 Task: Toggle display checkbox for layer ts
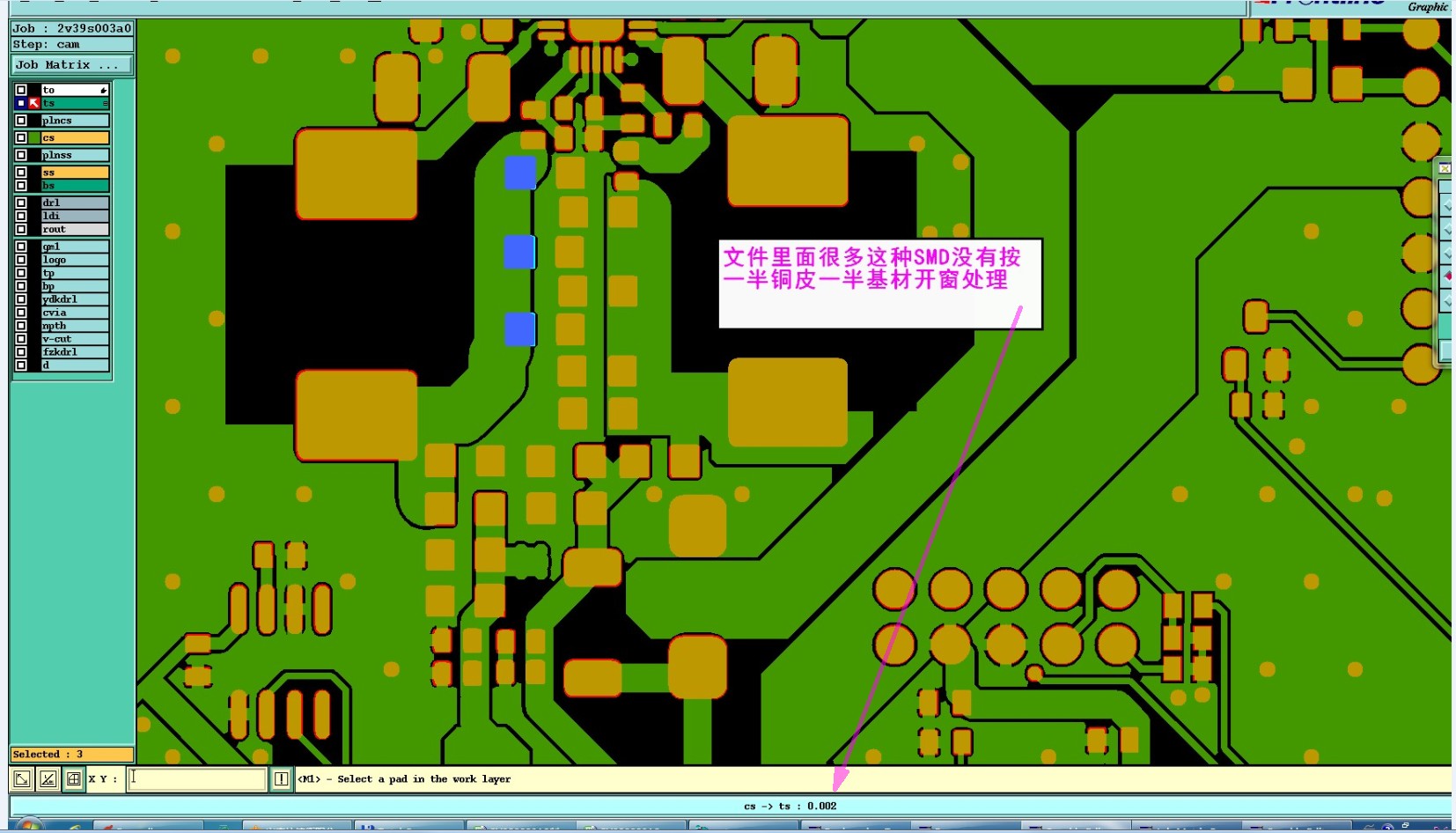click(21, 103)
